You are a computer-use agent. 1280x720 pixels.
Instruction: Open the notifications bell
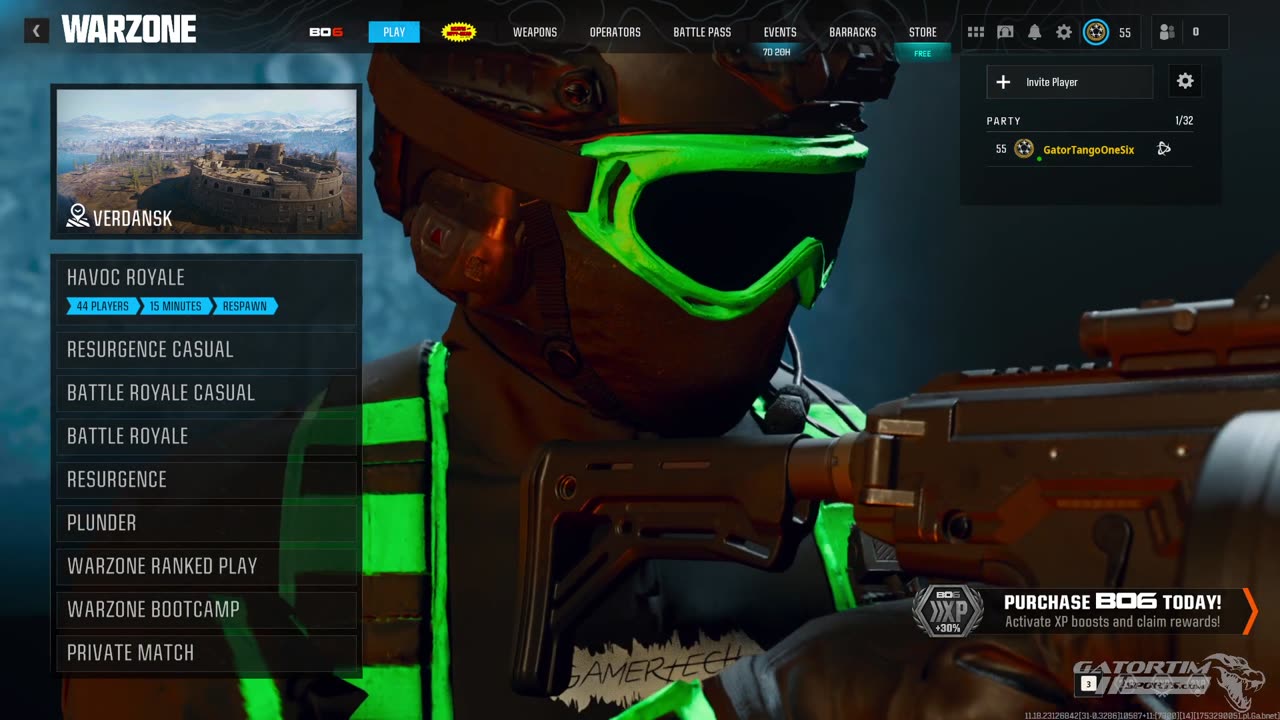pos(1034,32)
